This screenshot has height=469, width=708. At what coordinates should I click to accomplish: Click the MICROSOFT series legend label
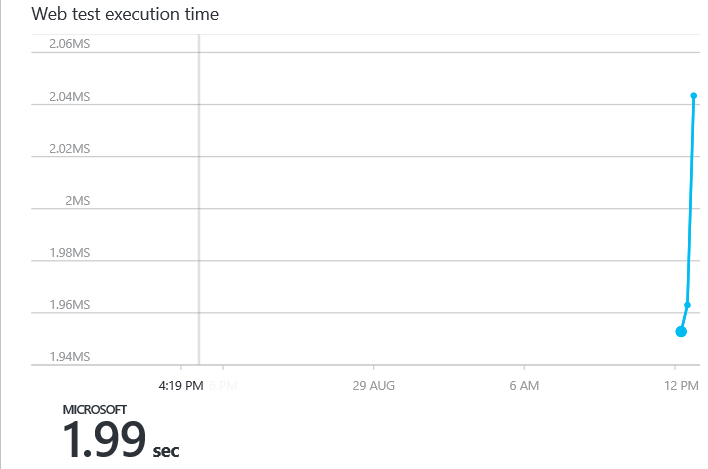94,409
